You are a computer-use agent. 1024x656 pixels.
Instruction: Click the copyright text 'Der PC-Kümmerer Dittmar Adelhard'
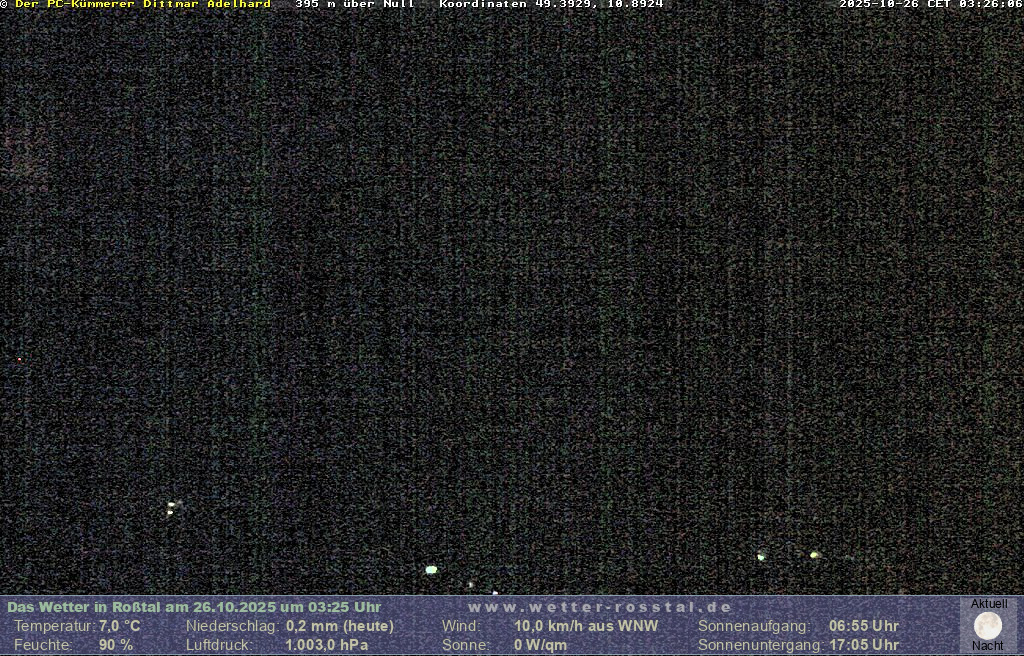(140, 4)
